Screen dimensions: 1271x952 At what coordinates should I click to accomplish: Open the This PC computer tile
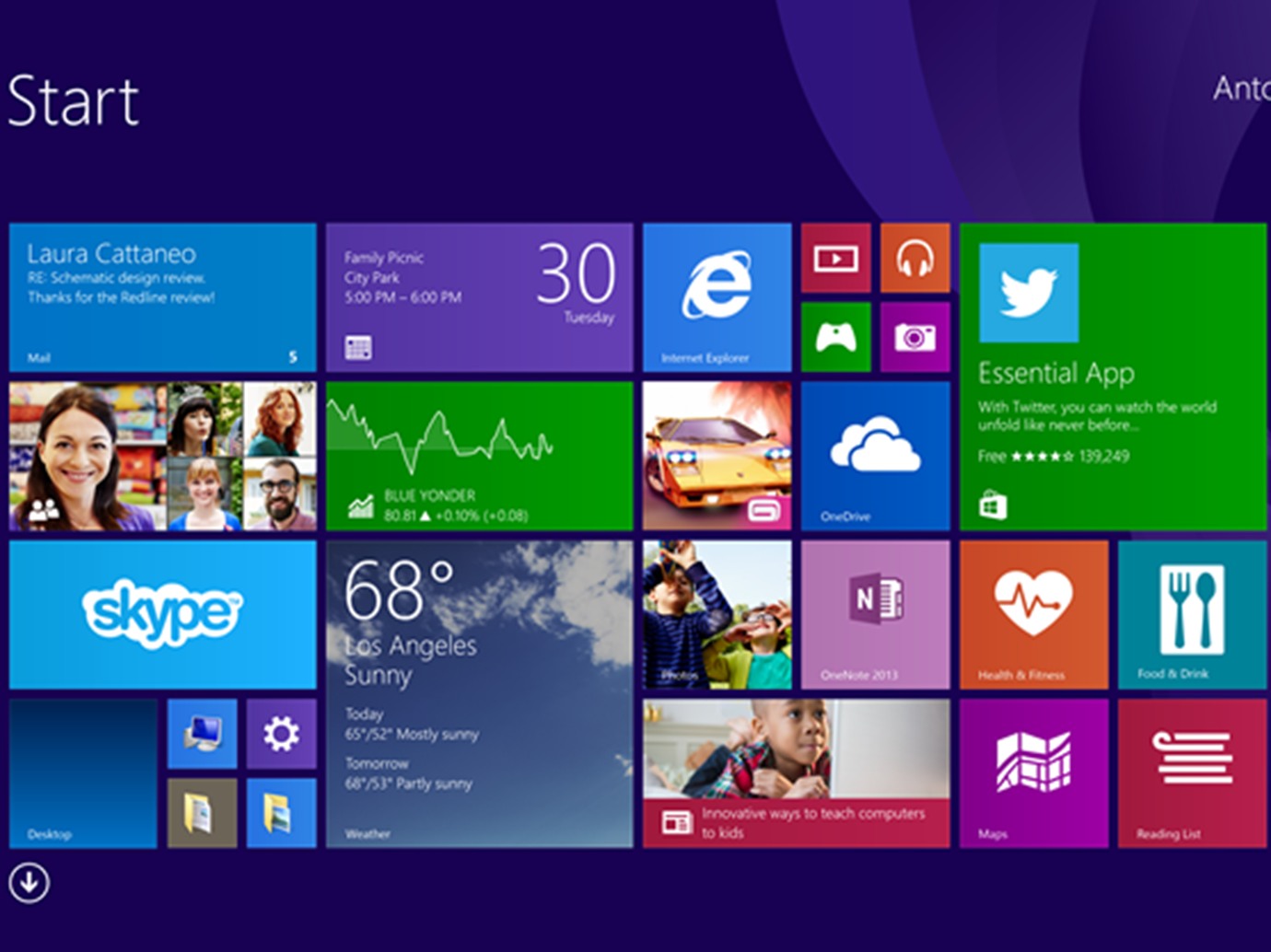(202, 733)
